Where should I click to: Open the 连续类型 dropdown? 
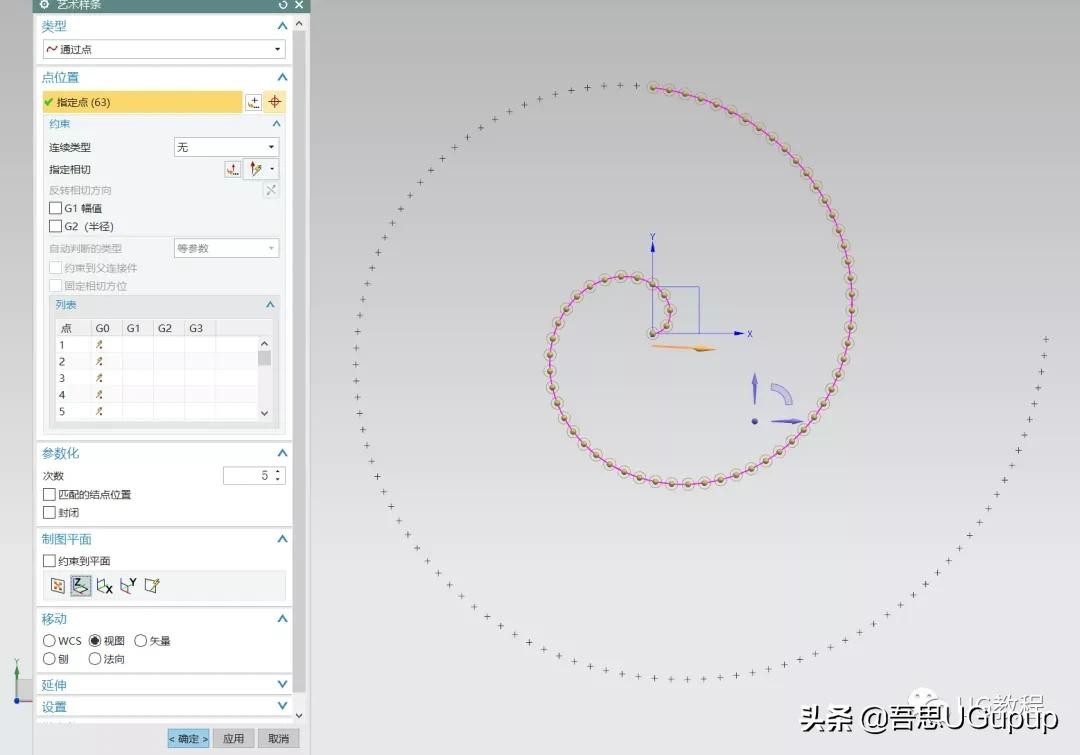pos(226,147)
